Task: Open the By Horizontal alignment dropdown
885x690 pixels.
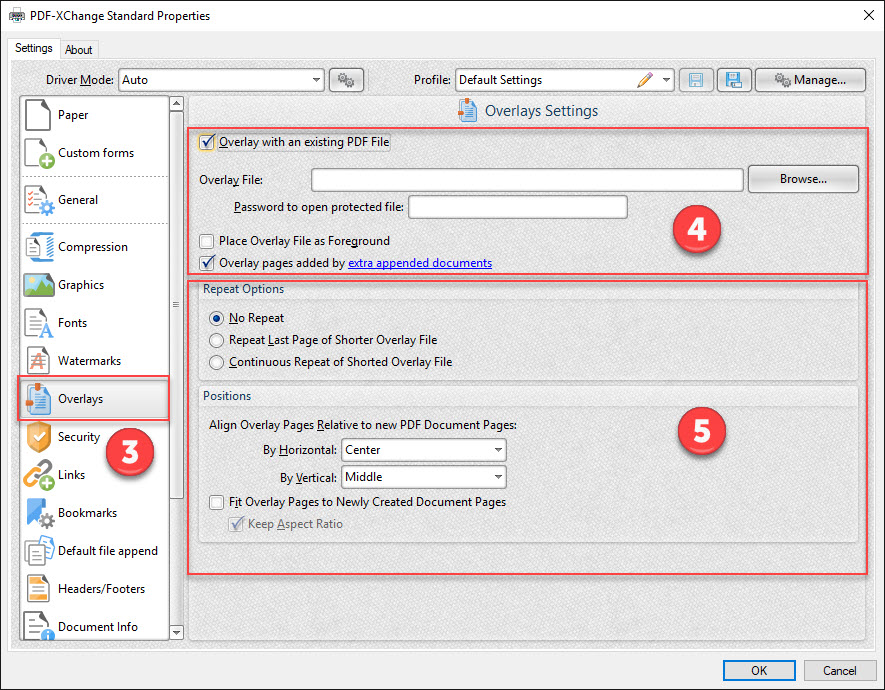Action: [424, 450]
